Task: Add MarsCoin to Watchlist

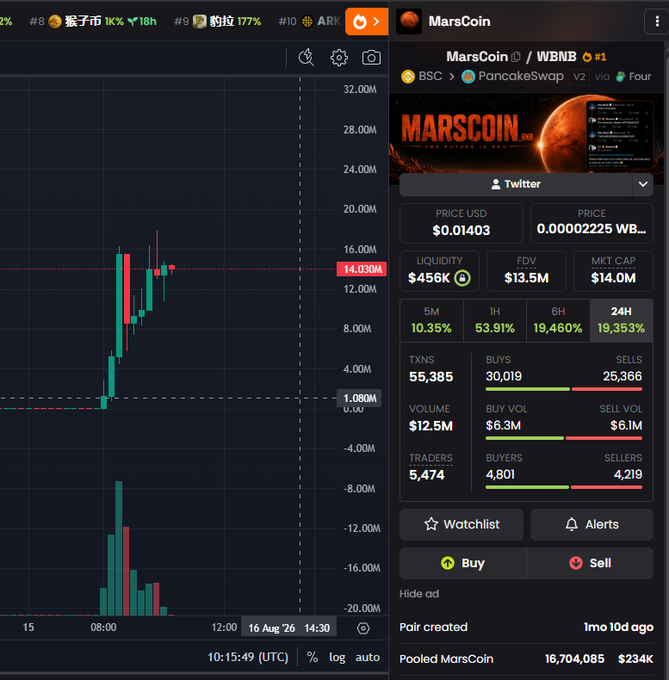Action: pyautogui.click(x=461, y=524)
